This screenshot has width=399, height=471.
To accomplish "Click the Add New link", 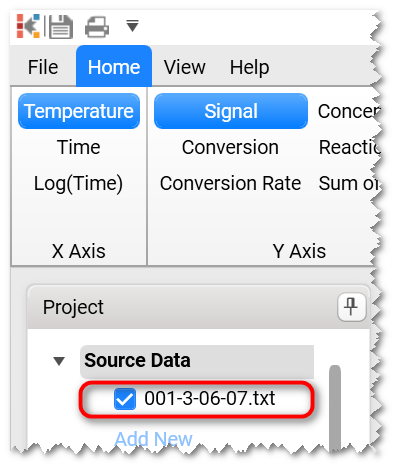I will 153,439.
